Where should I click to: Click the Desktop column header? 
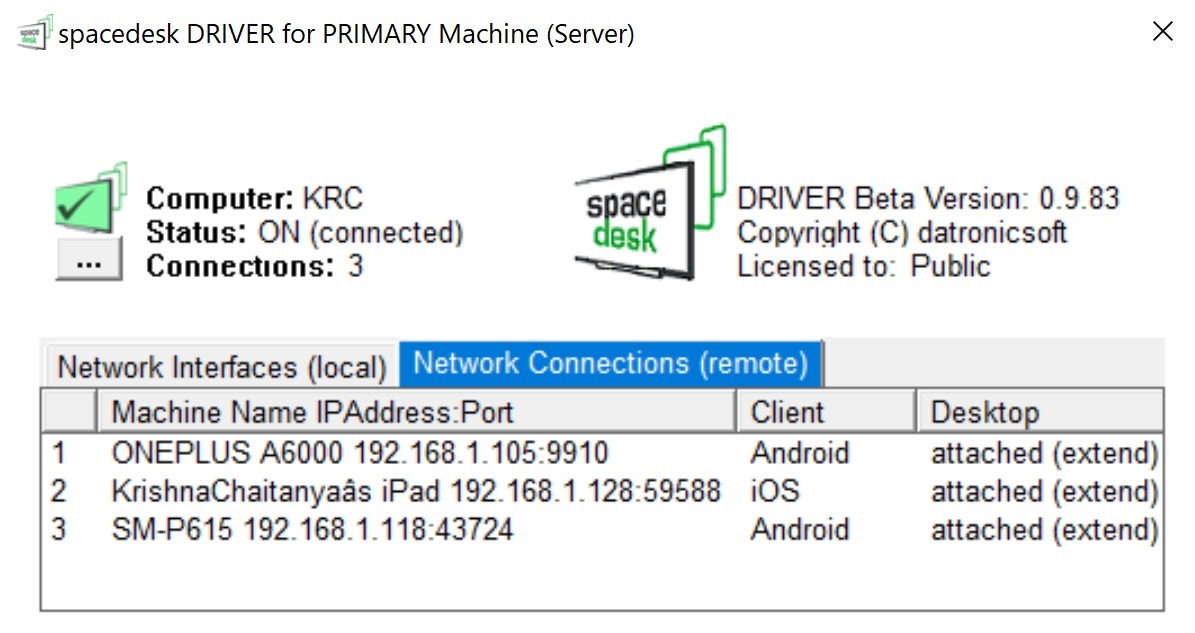pos(1040,411)
